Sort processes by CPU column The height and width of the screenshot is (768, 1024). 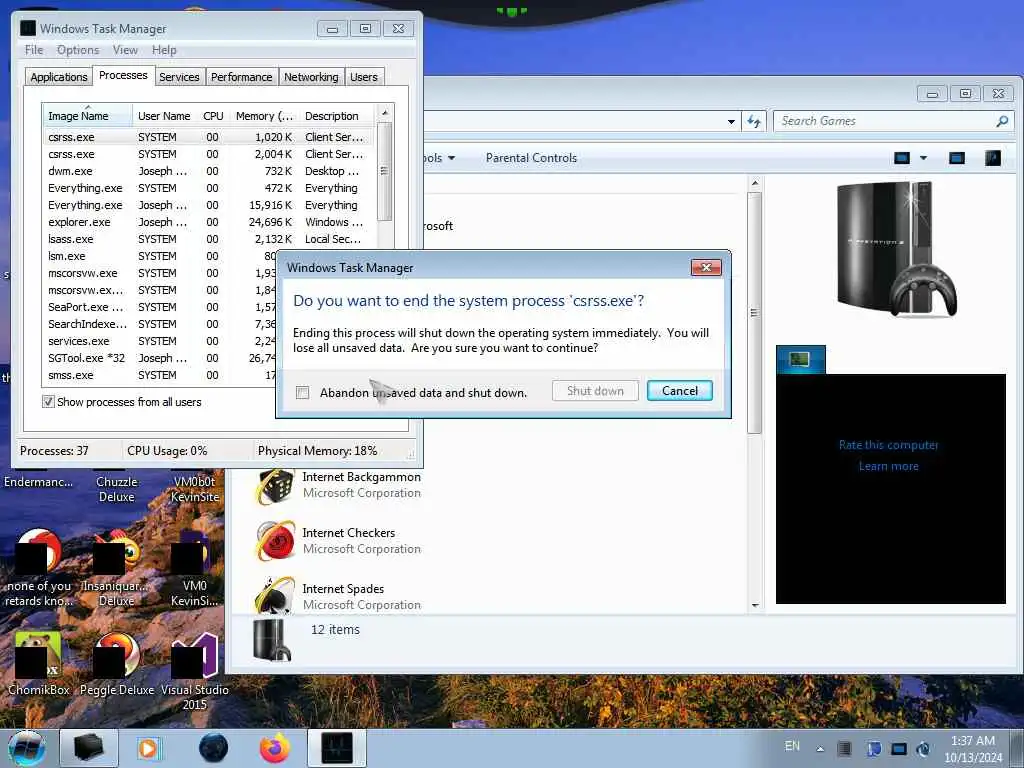213,116
